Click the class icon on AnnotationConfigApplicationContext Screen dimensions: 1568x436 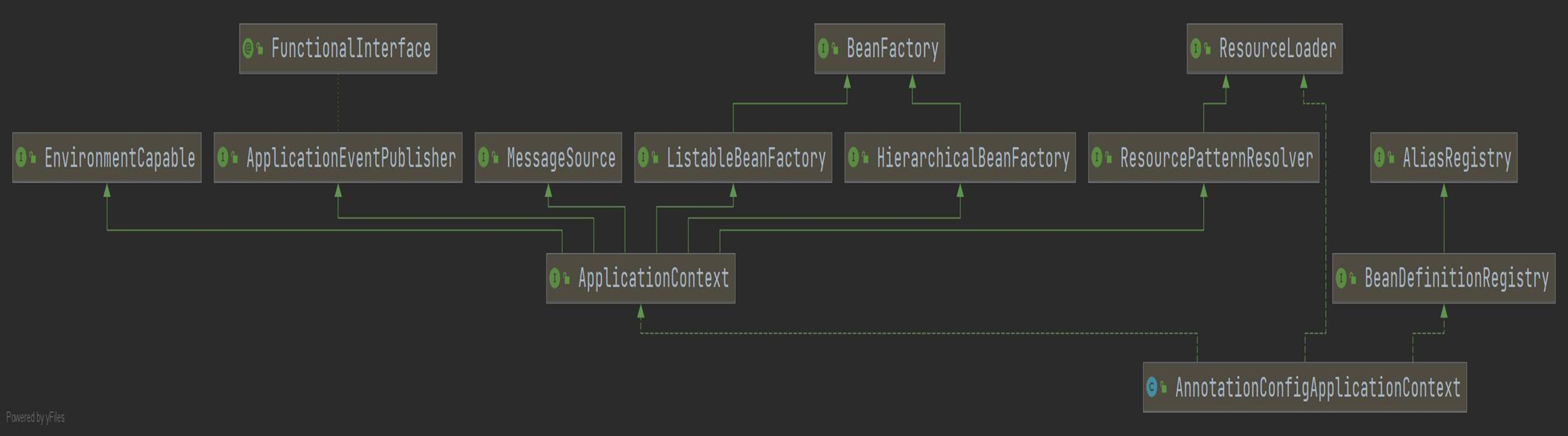pyautogui.click(x=1152, y=388)
